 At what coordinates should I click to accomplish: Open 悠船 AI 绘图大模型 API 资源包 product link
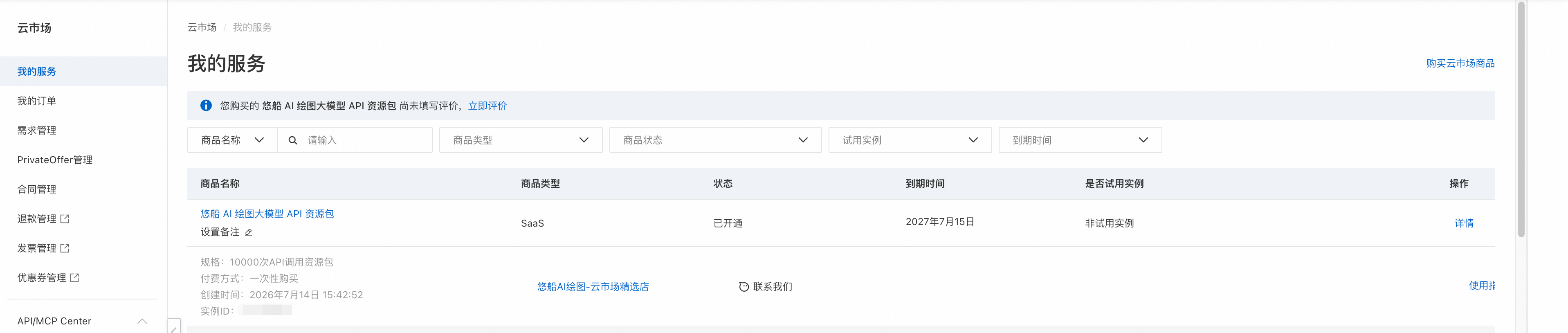[267, 214]
